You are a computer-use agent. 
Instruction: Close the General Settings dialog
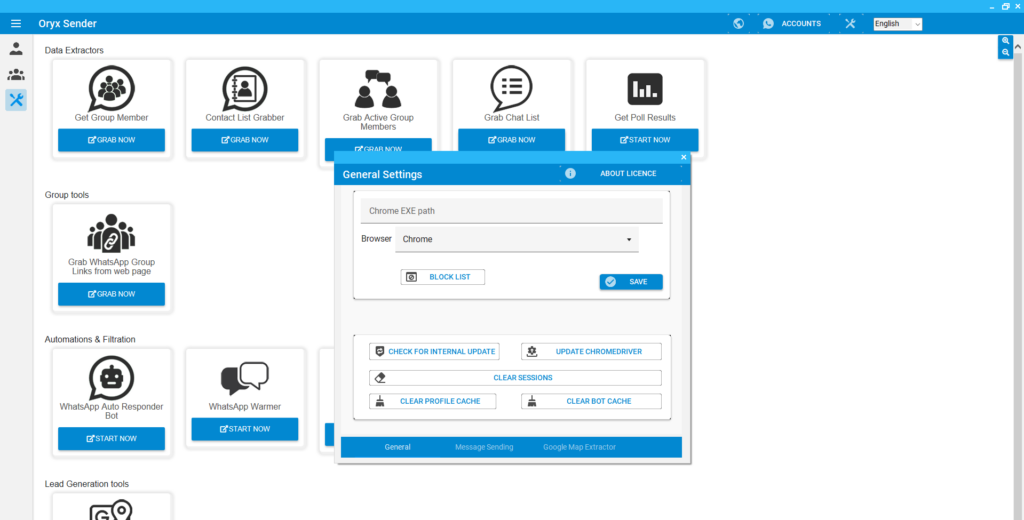coord(684,157)
